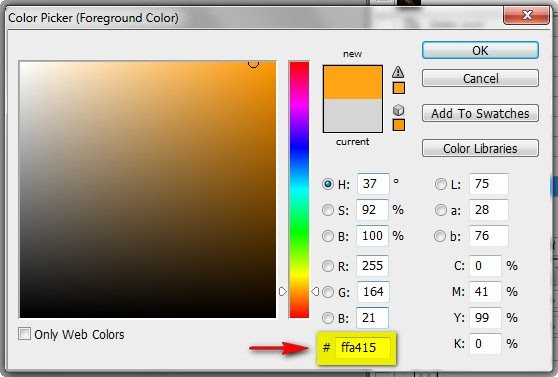
Task: Click the out-of-gamut warning triangle icon
Action: (398, 72)
